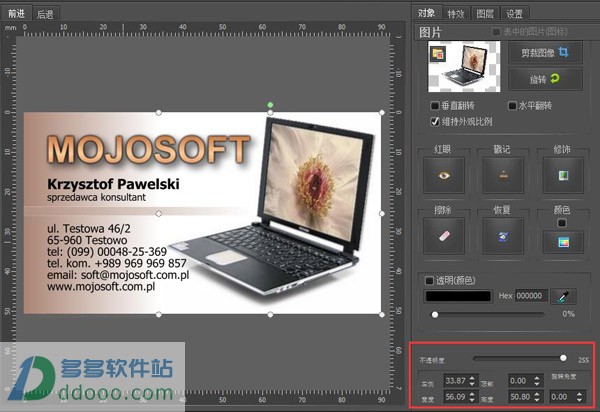The width and height of the screenshot is (600, 412).
Task: Increase the top offset 0.00 beside 33.87
Action: click(537, 378)
